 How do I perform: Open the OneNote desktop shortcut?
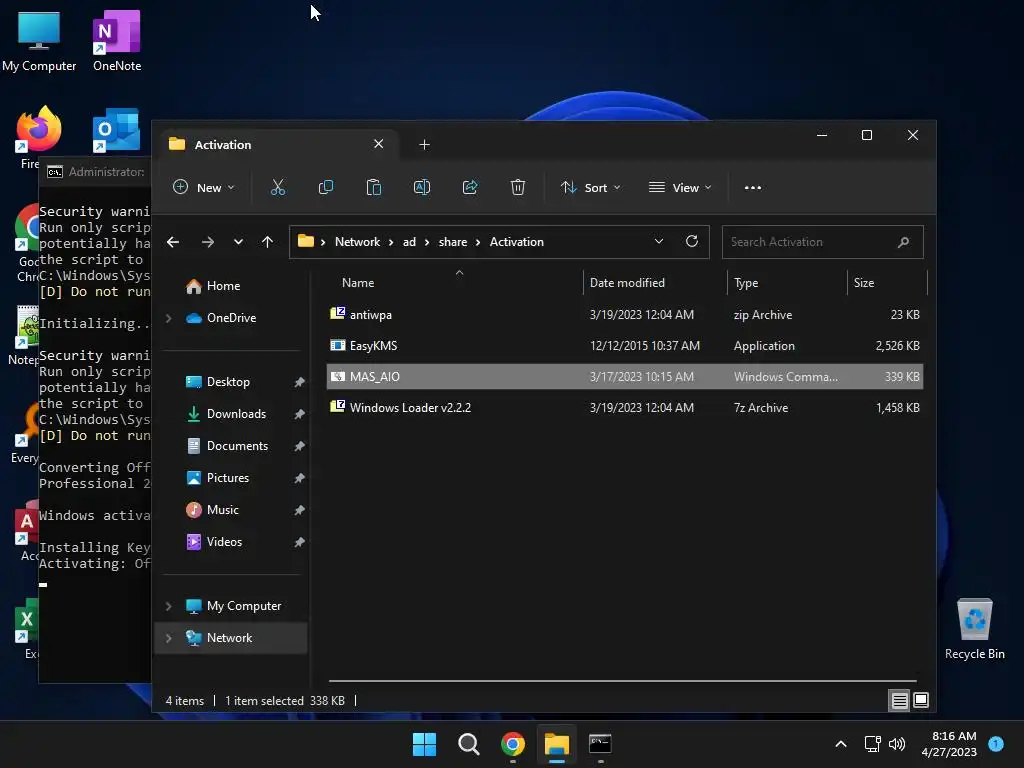coord(117,41)
